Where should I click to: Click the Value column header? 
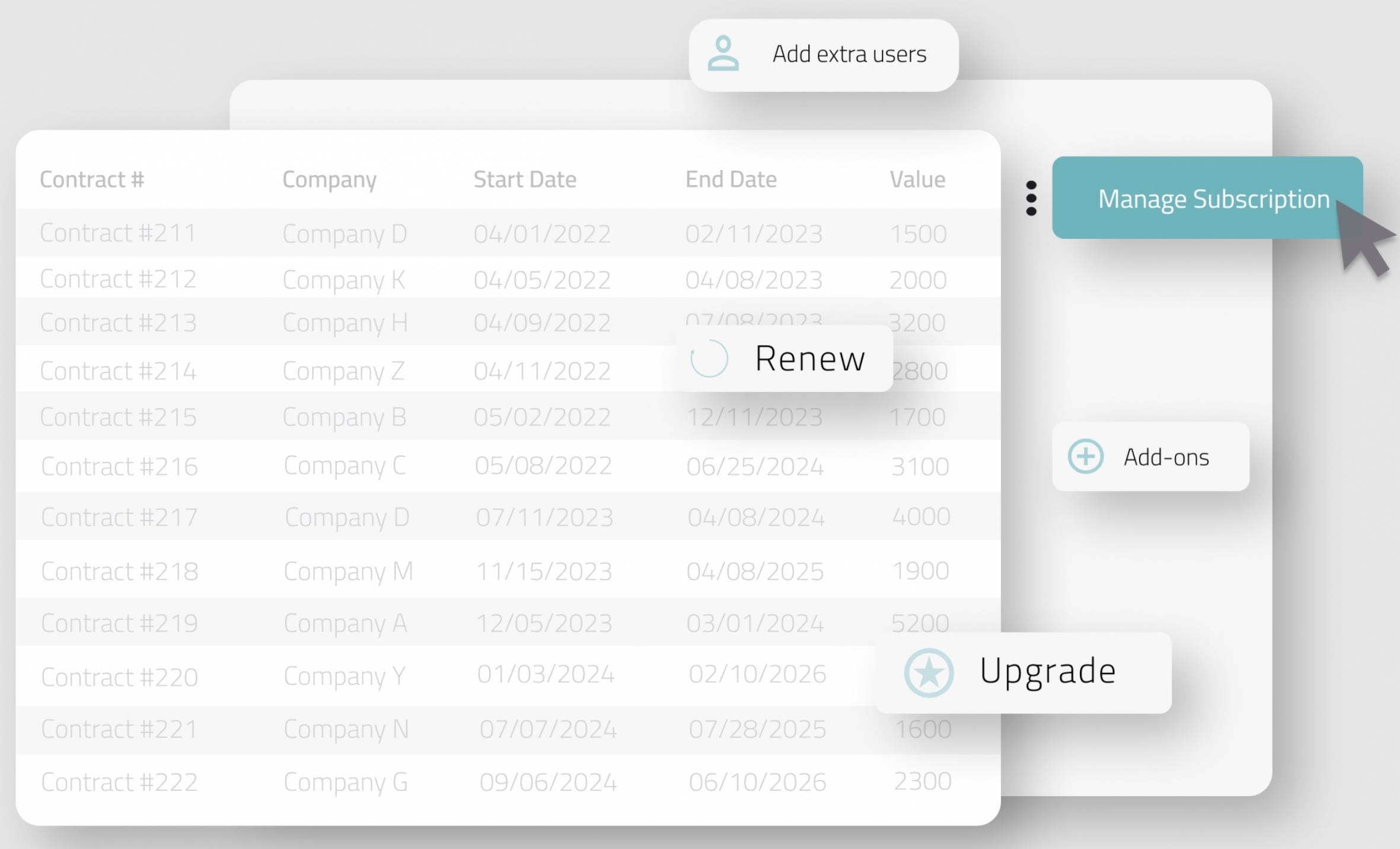pyautogui.click(x=917, y=180)
